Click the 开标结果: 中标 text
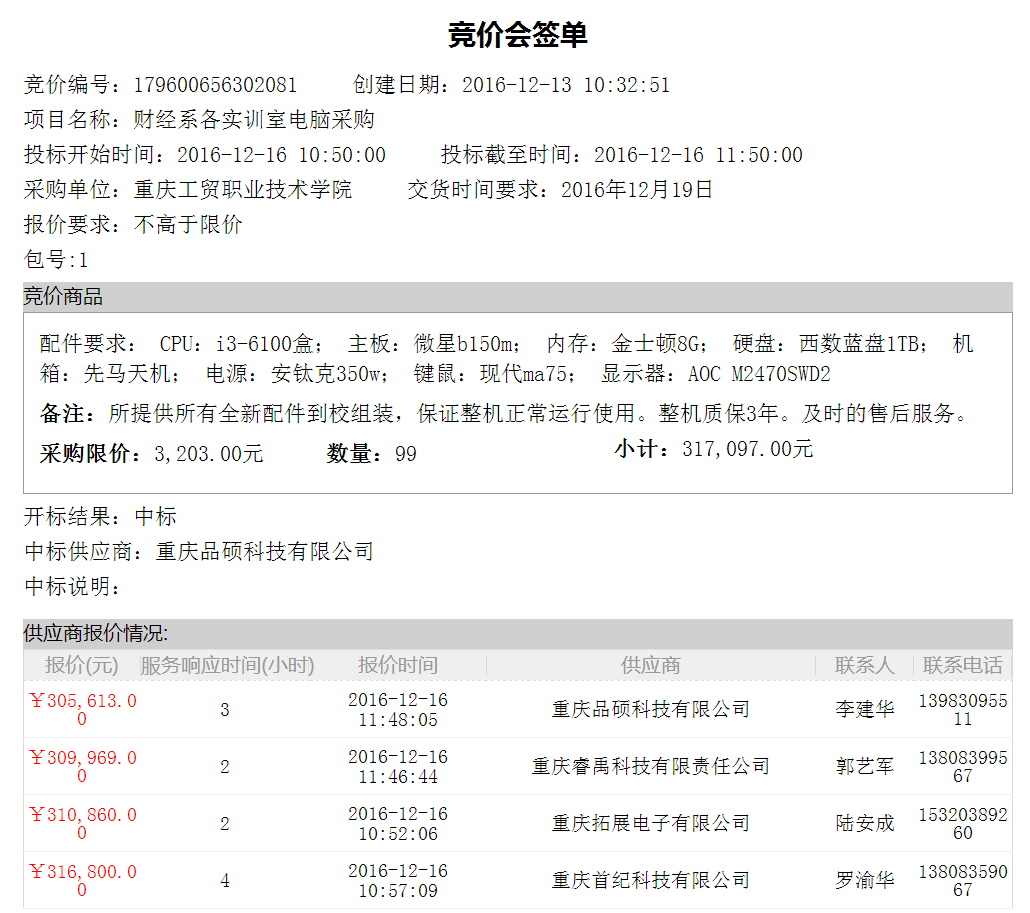The image size is (1030, 913). point(101,516)
